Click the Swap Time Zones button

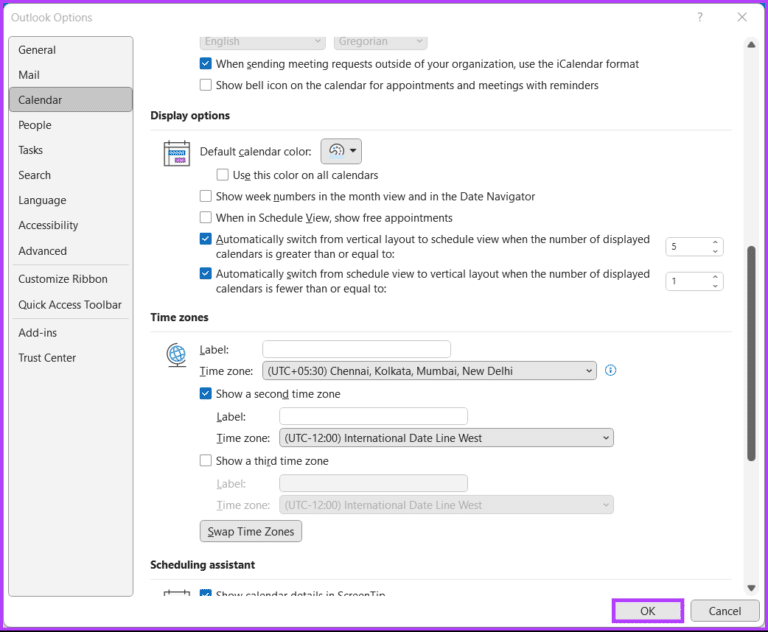pos(251,532)
